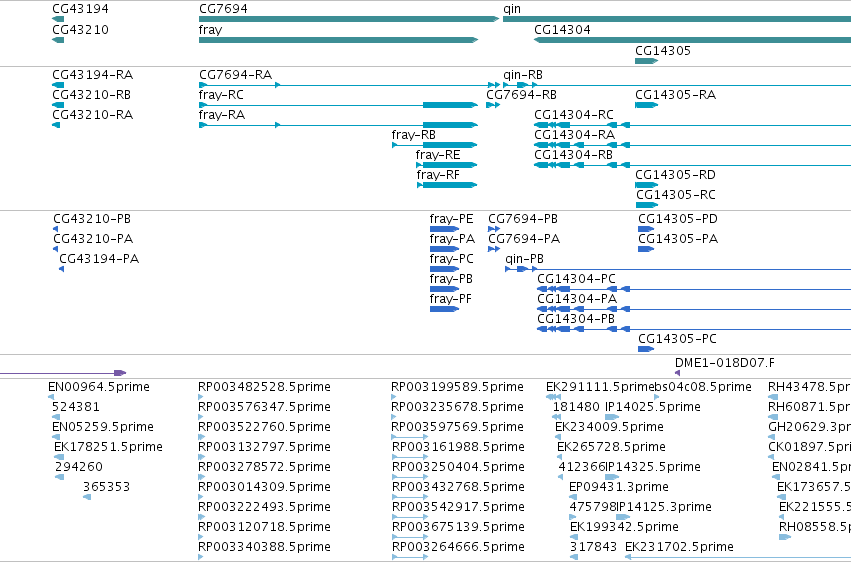Click the CG43194 gene arrow
This screenshot has height=562, width=851.
58,19
